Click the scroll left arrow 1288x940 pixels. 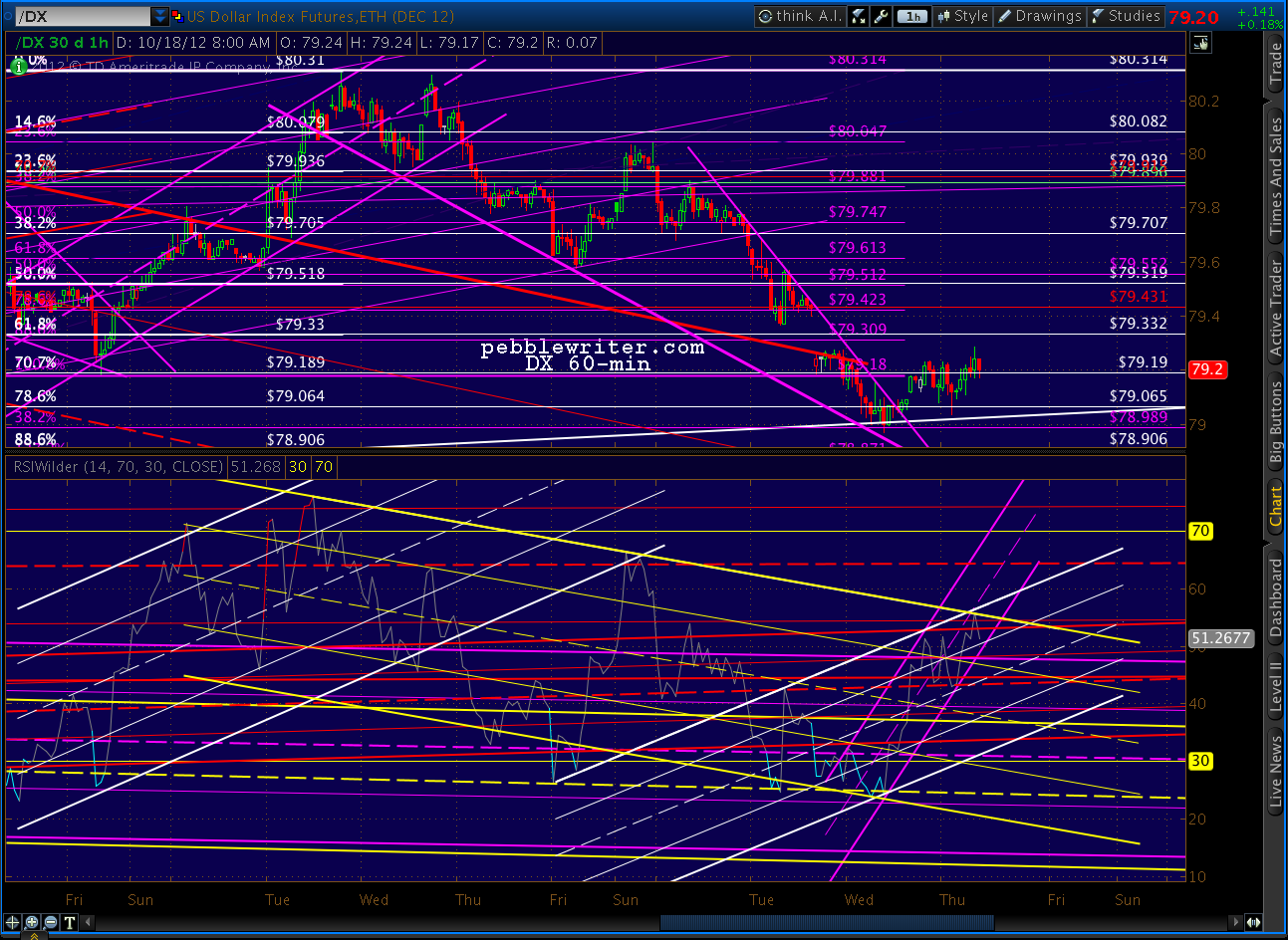click(x=86, y=922)
